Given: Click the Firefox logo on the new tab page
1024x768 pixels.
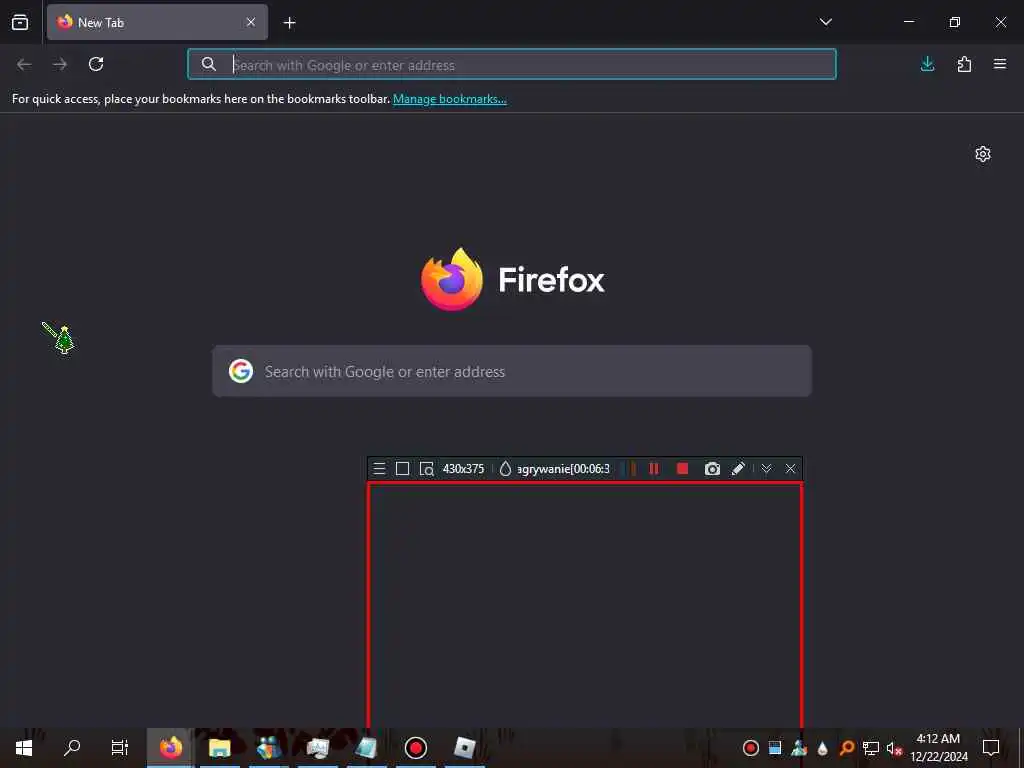Looking at the screenshot, I should click(451, 280).
